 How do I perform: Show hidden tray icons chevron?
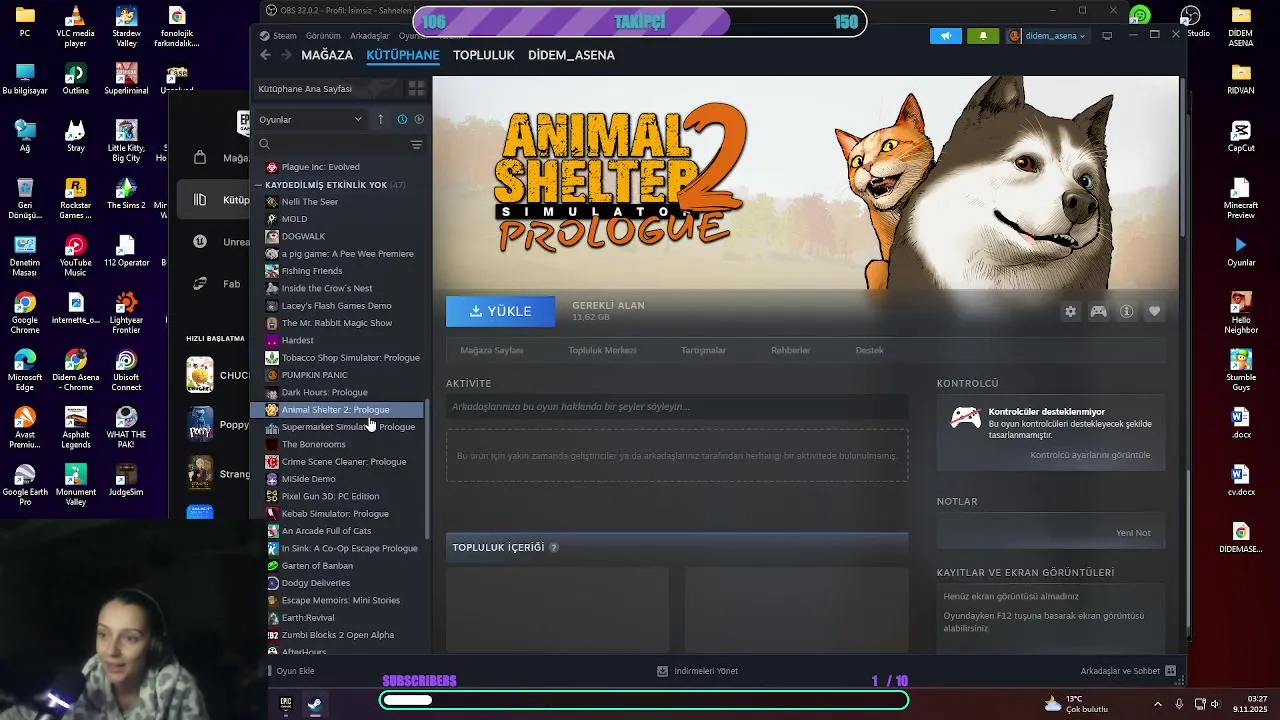click(1158, 704)
